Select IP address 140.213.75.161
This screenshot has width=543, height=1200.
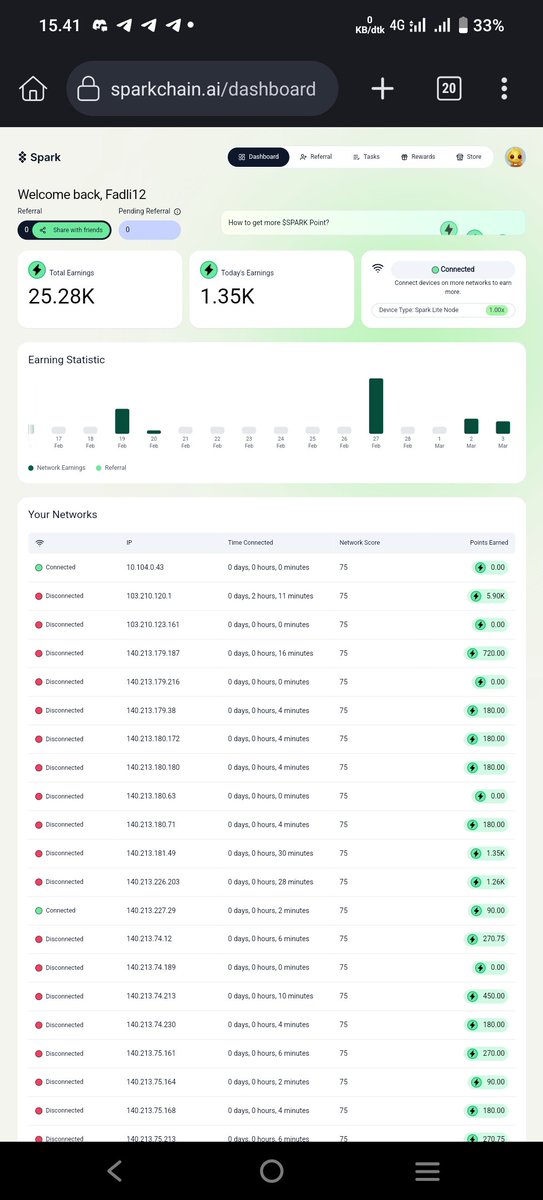151,1053
